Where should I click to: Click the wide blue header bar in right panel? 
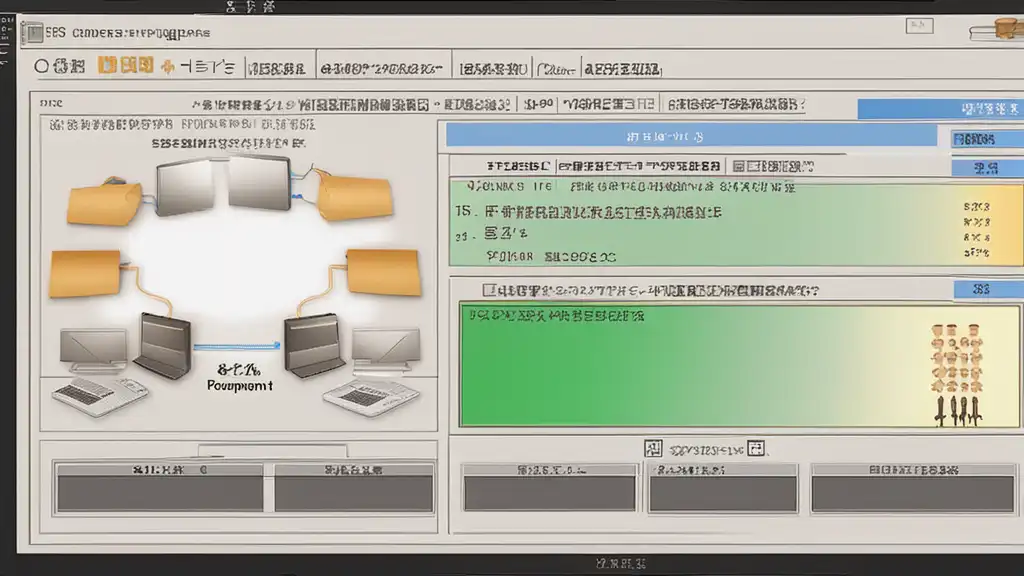pyautogui.click(x=691, y=136)
